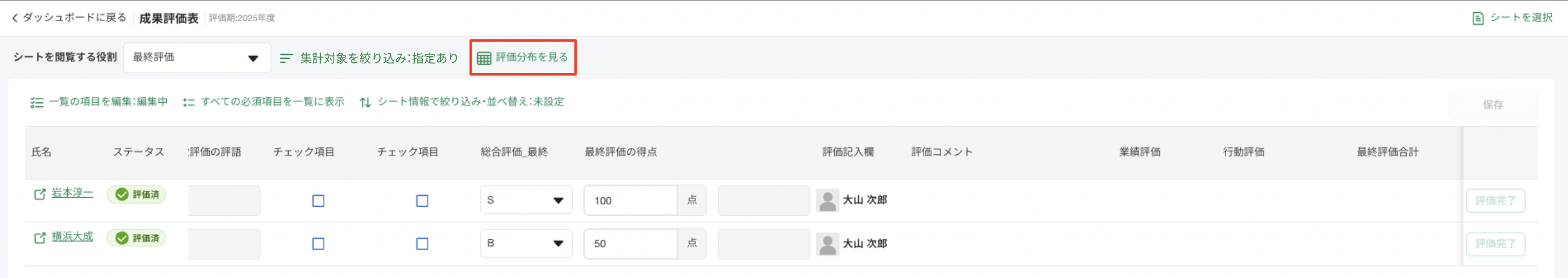The width and height of the screenshot is (1568, 278).
Task: Click the ステータス column header
Action: point(138,152)
